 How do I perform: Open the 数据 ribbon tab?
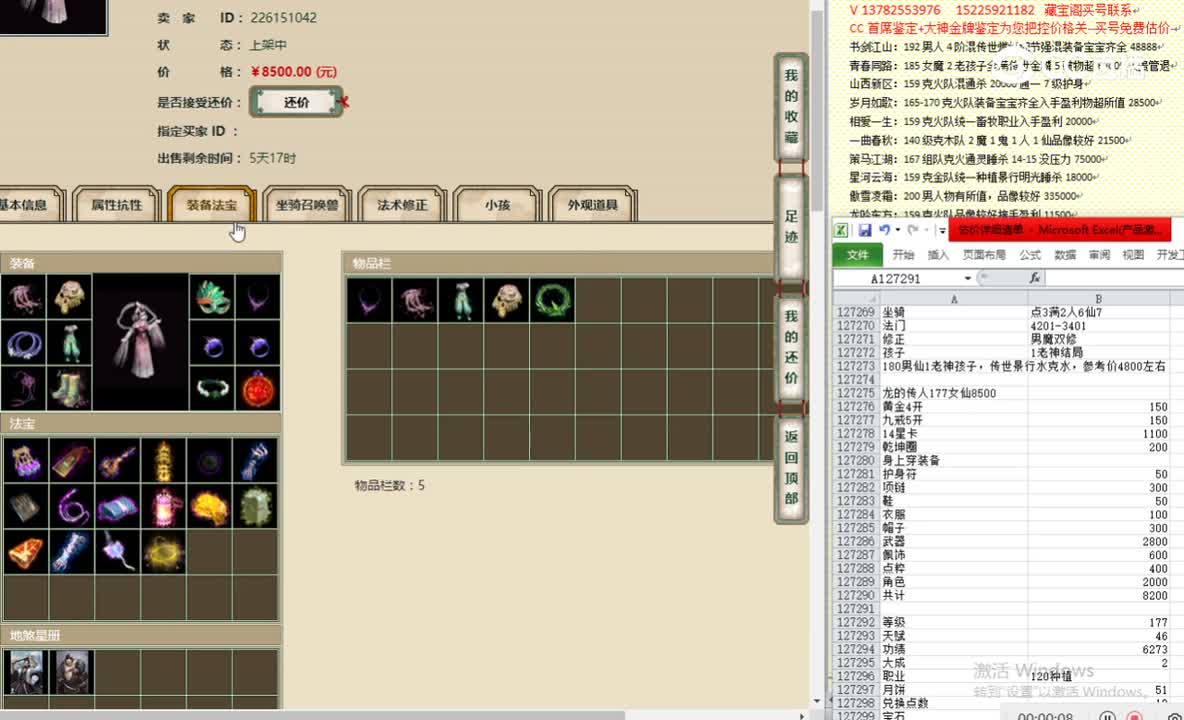click(x=1065, y=255)
